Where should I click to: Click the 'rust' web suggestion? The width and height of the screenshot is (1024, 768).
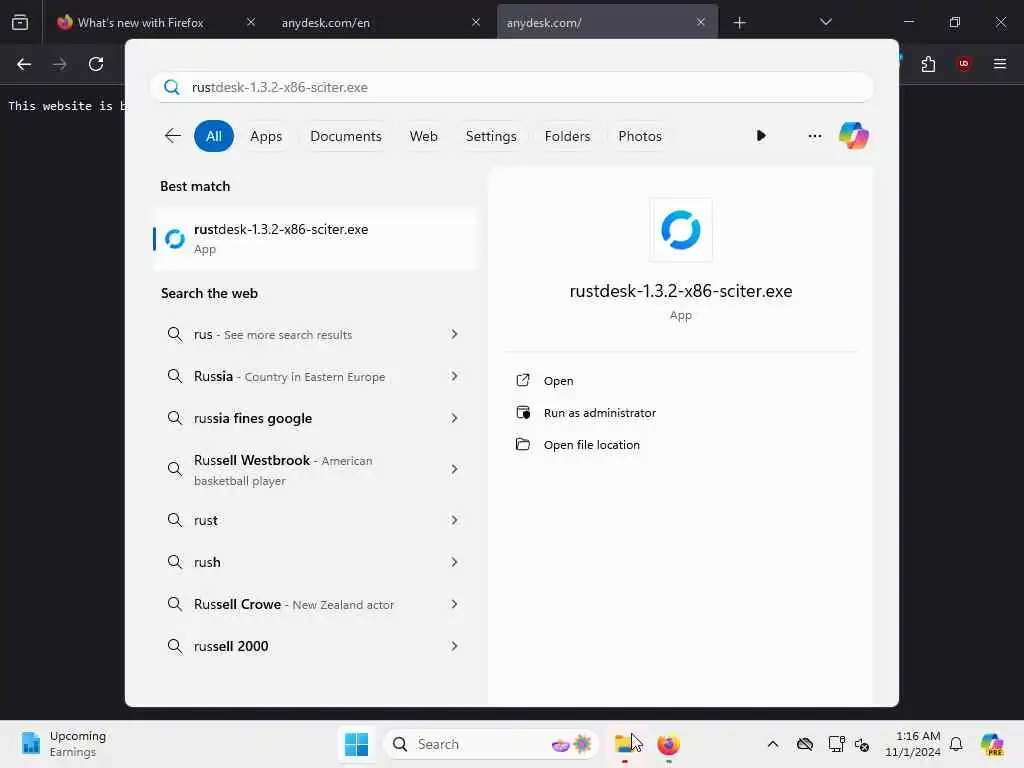point(313,520)
